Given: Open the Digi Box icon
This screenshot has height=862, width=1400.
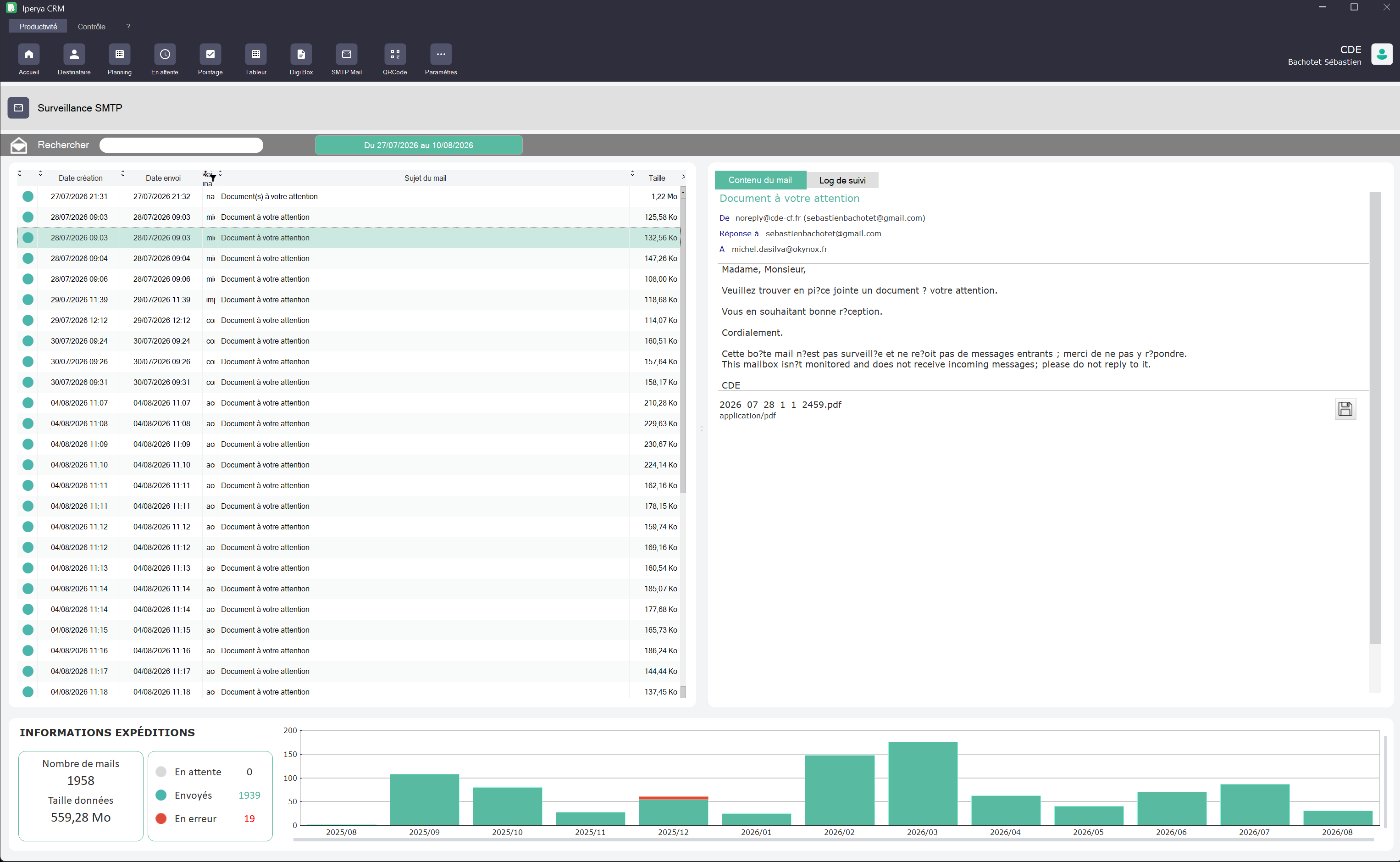Looking at the screenshot, I should pyautogui.click(x=301, y=54).
